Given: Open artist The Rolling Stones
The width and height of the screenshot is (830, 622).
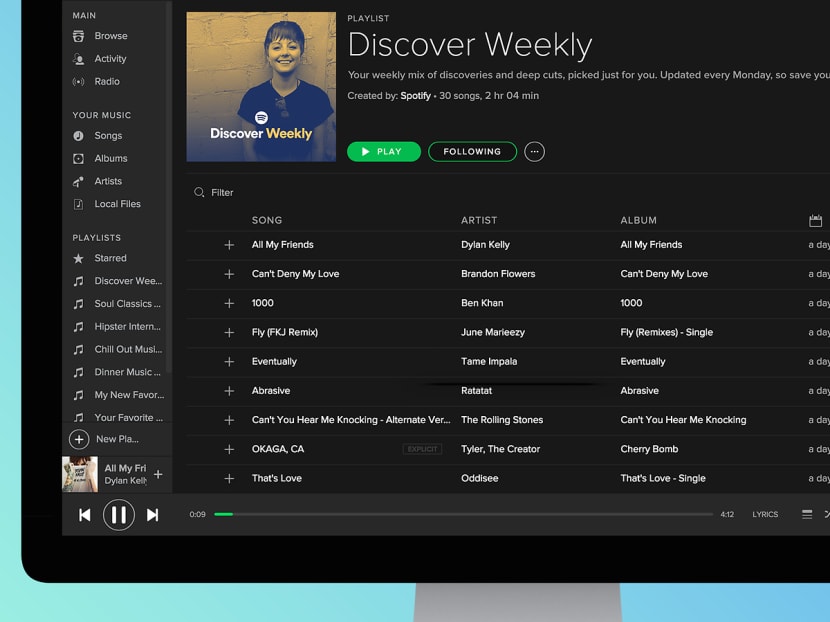Looking at the screenshot, I should (x=502, y=420).
